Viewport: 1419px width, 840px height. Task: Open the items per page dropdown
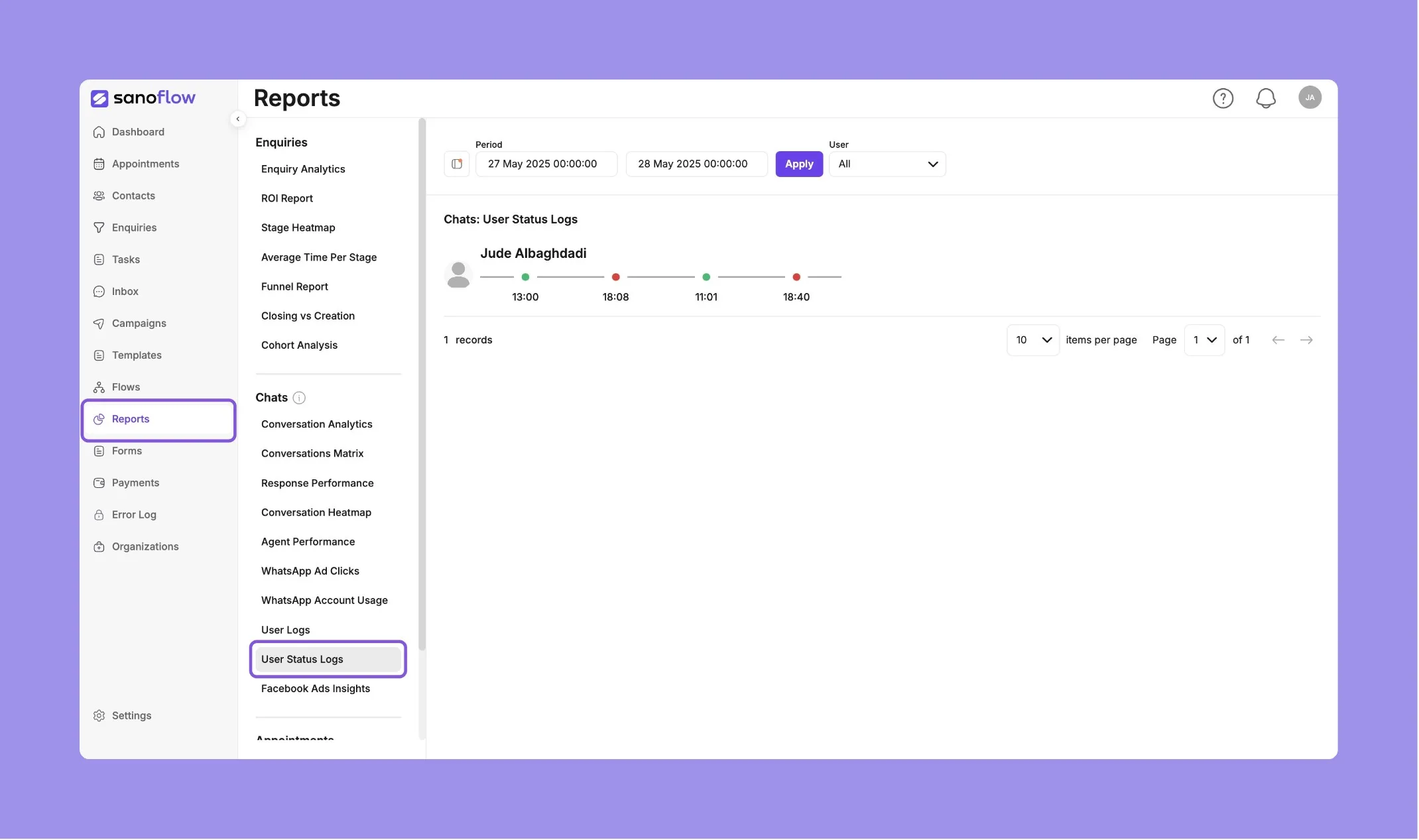pyautogui.click(x=1032, y=340)
